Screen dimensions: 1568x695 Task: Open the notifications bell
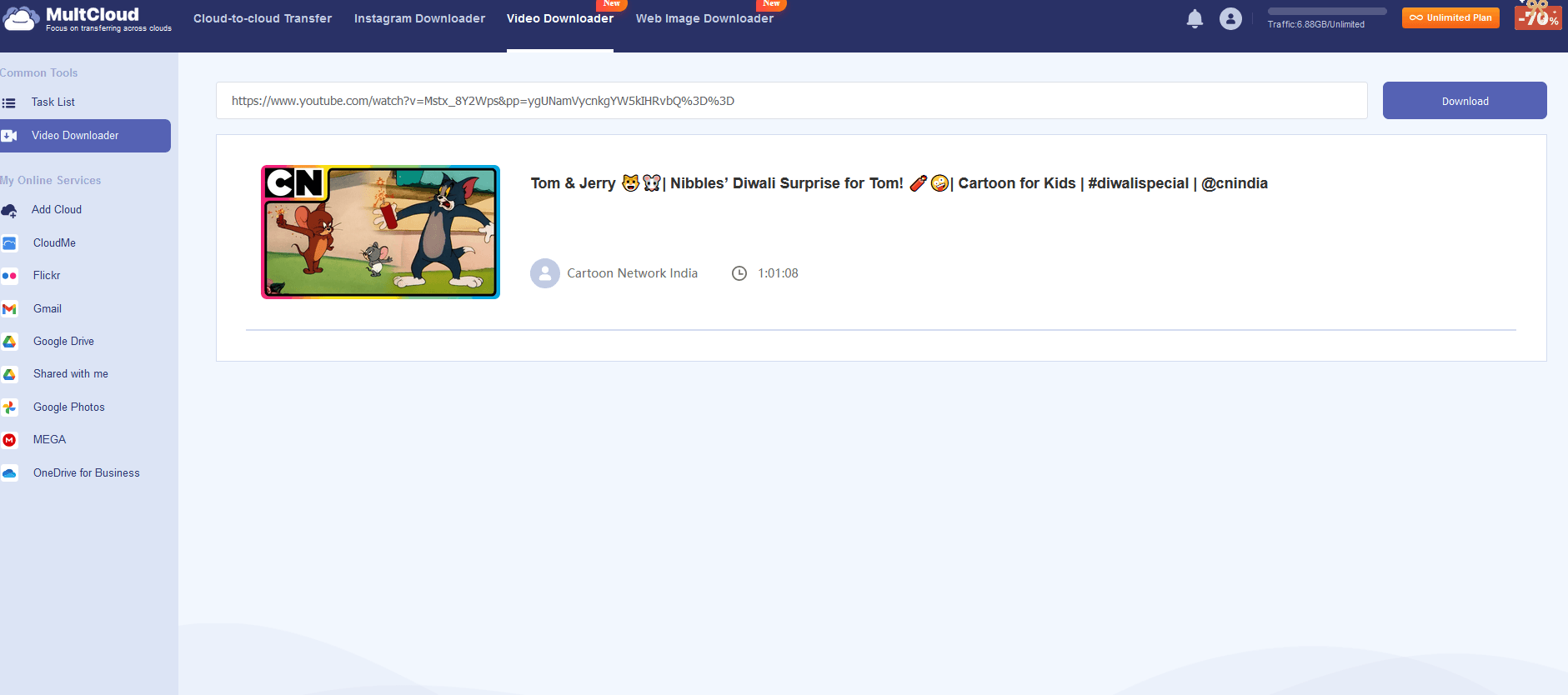(x=1195, y=18)
